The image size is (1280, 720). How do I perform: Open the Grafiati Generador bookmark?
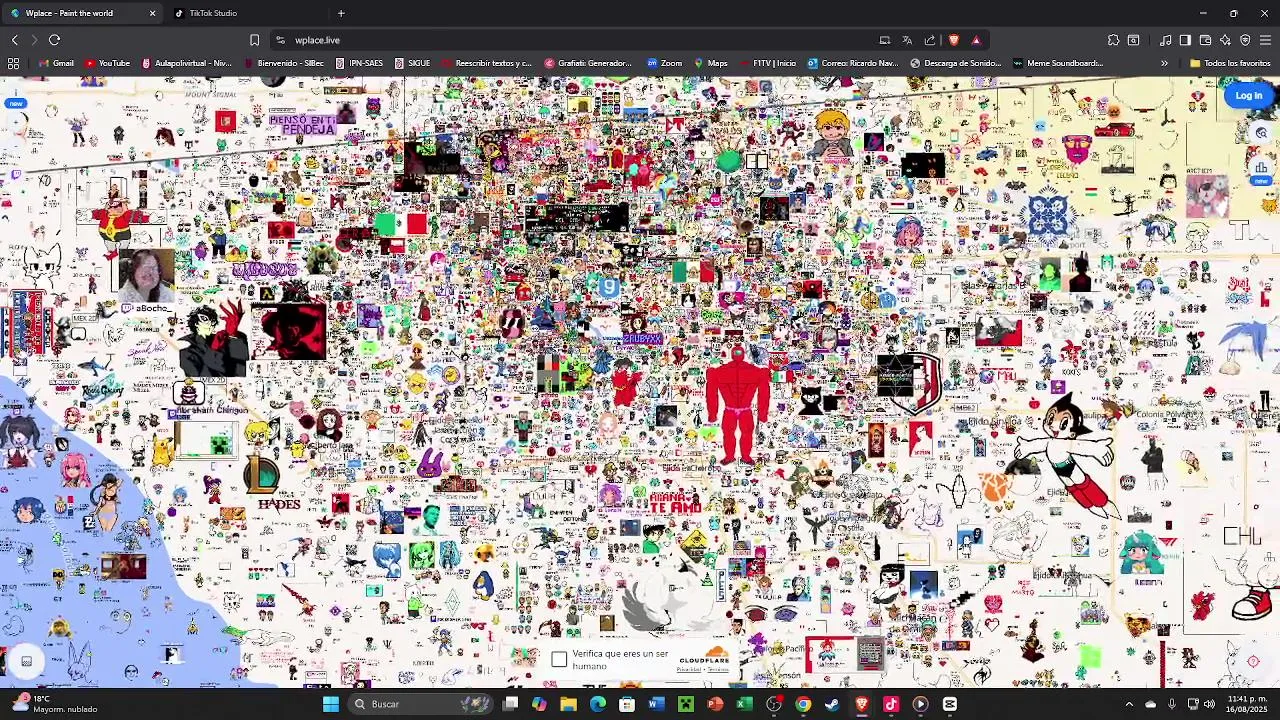(x=588, y=63)
